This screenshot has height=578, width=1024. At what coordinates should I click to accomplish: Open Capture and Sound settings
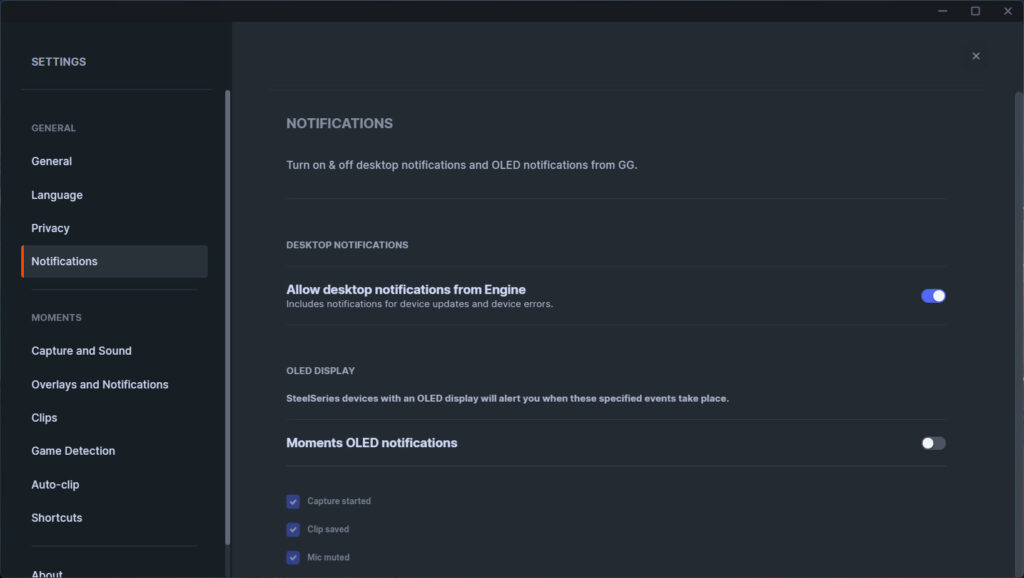coord(81,351)
